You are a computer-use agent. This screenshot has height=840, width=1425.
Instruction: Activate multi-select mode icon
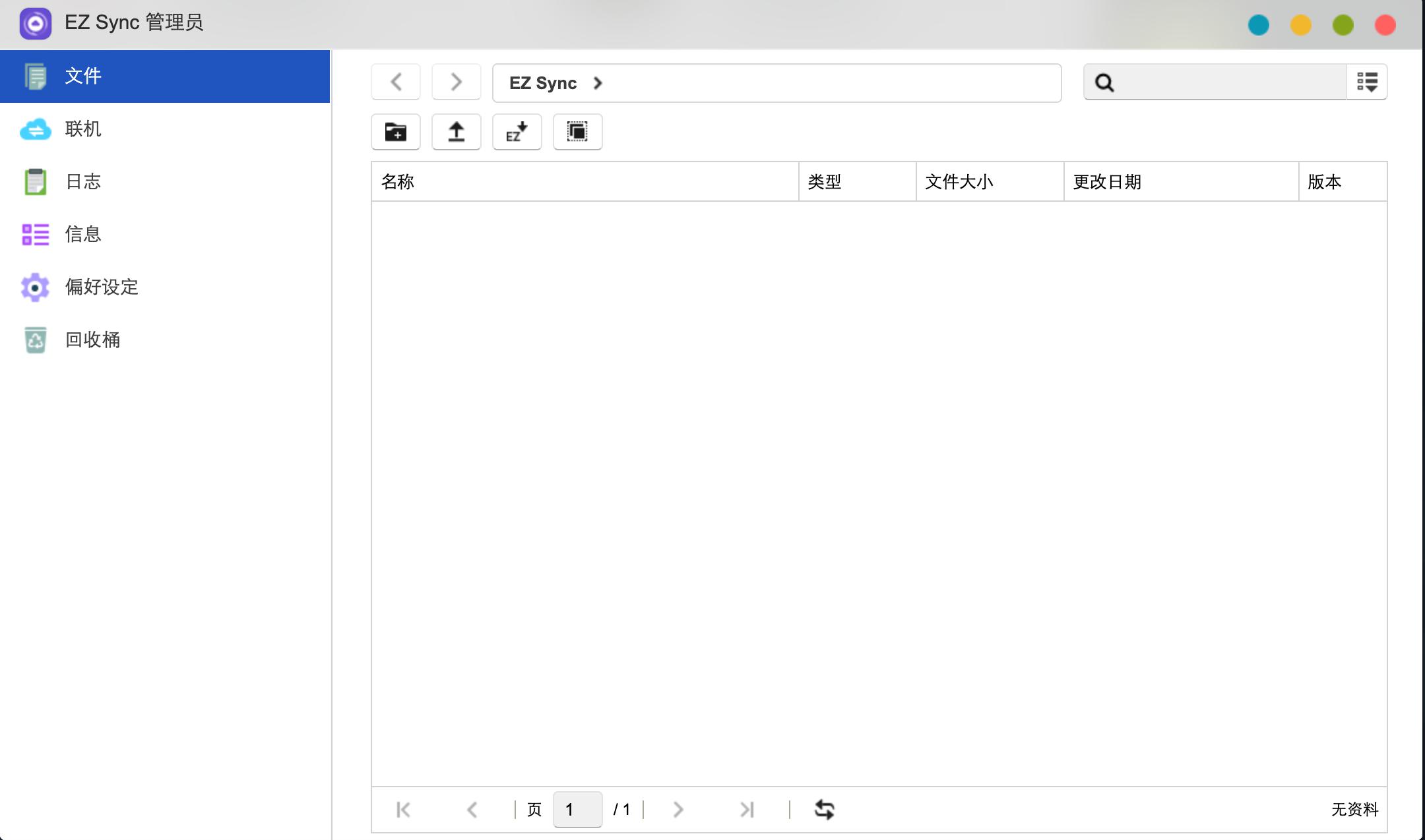(577, 132)
